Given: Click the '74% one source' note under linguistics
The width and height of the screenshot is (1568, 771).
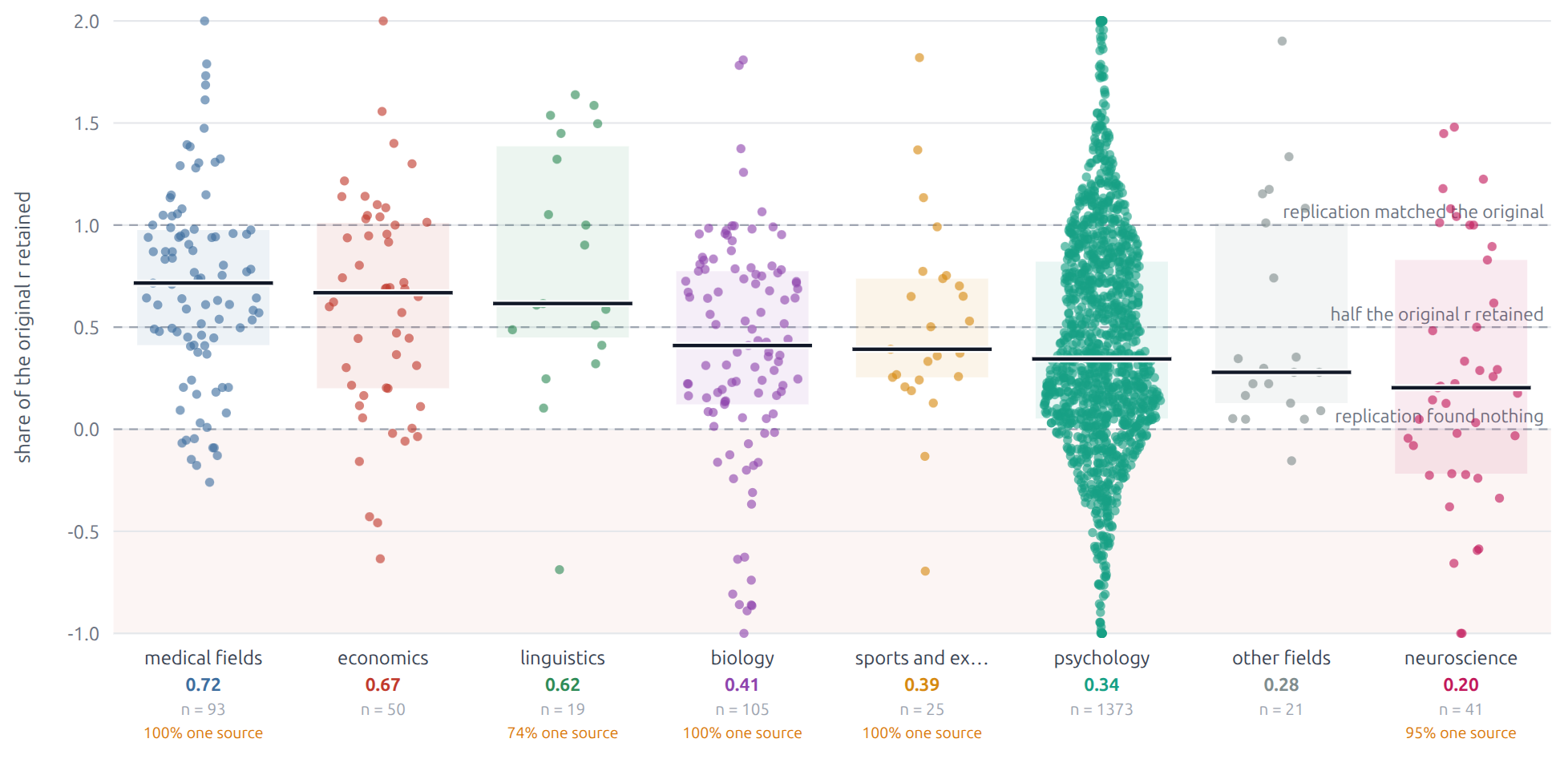Looking at the screenshot, I should [563, 733].
